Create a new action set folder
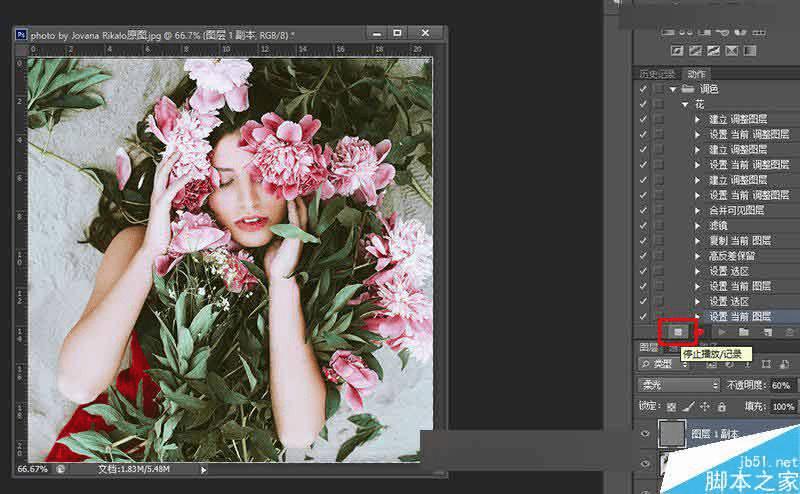This screenshot has height=494, width=800. (x=743, y=331)
